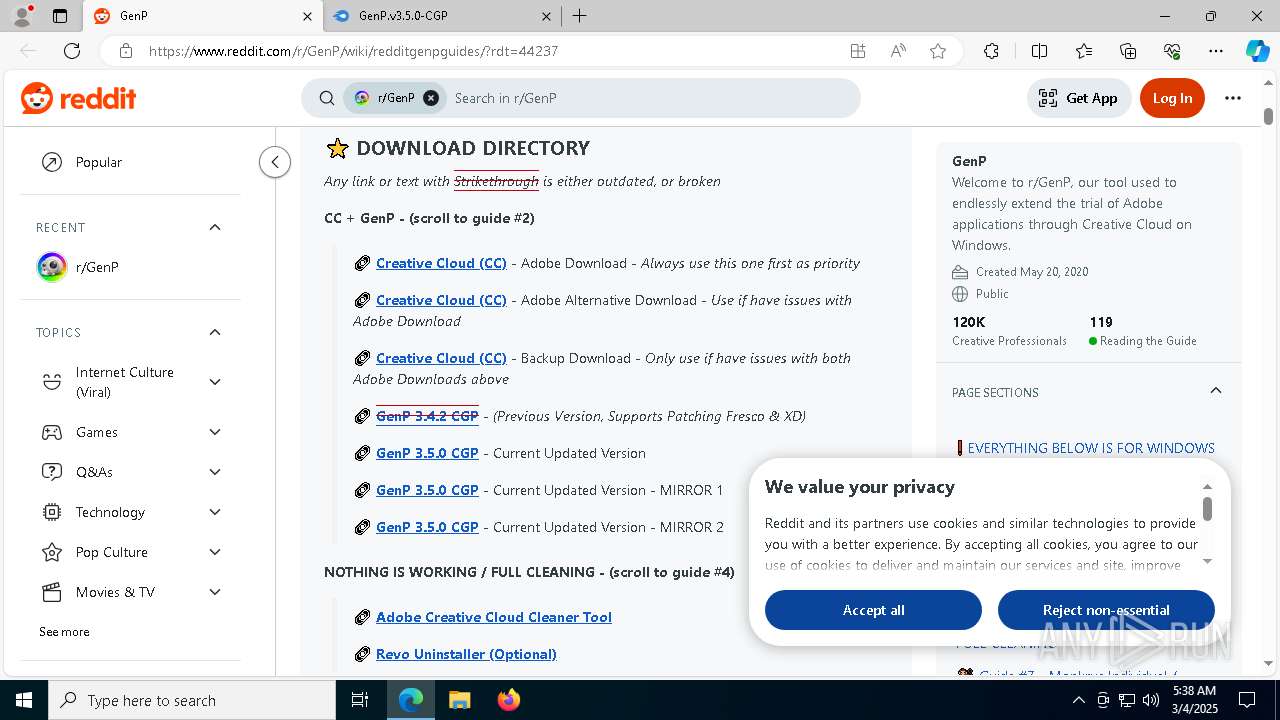Viewport: 1280px width, 720px height.
Task: Open Read aloud icon in address bar
Action: point(898,51)
